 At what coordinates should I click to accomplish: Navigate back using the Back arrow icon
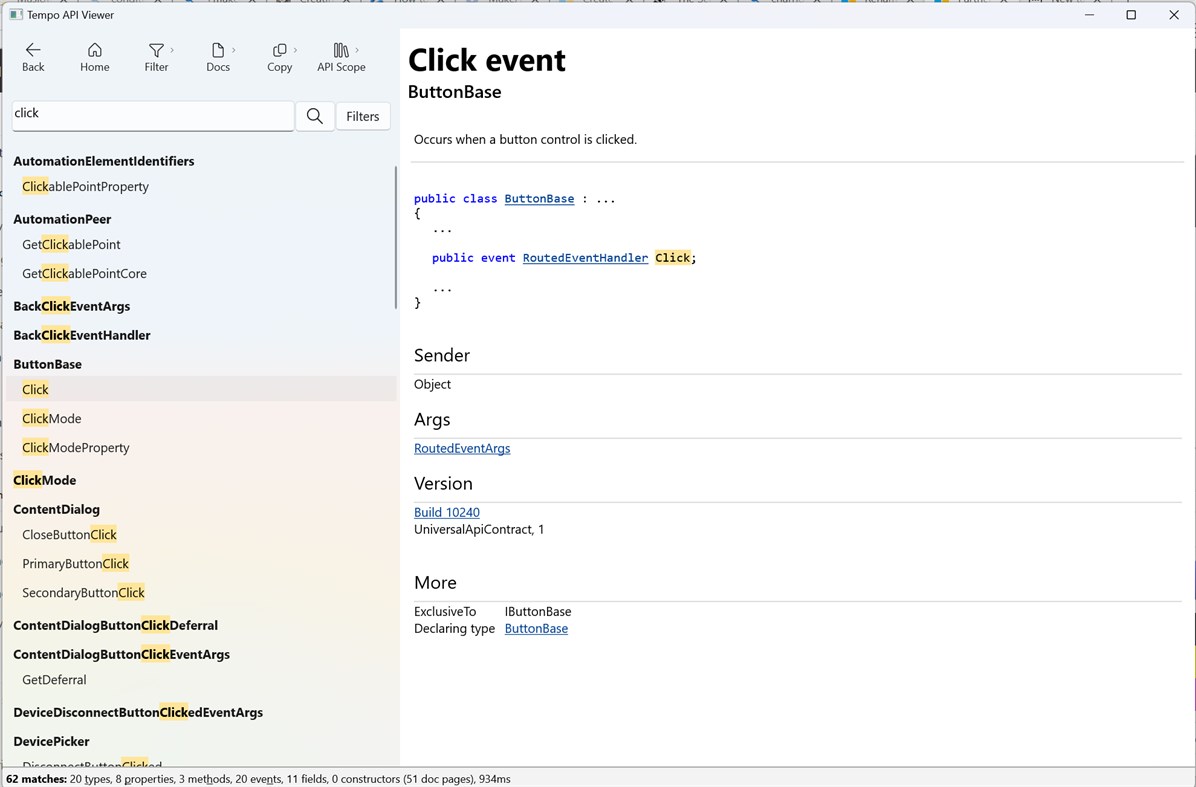[33, 51]
